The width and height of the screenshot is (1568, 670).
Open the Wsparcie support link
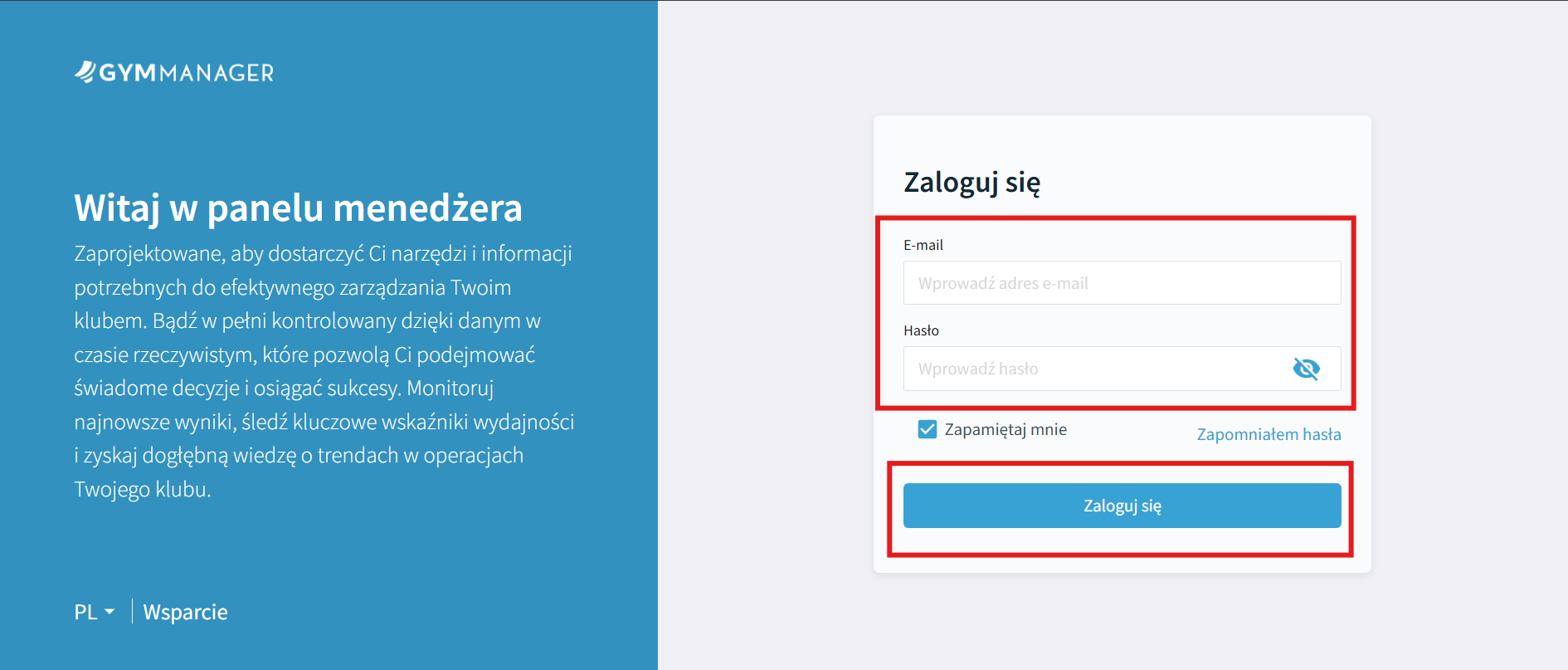coord(185,612)
